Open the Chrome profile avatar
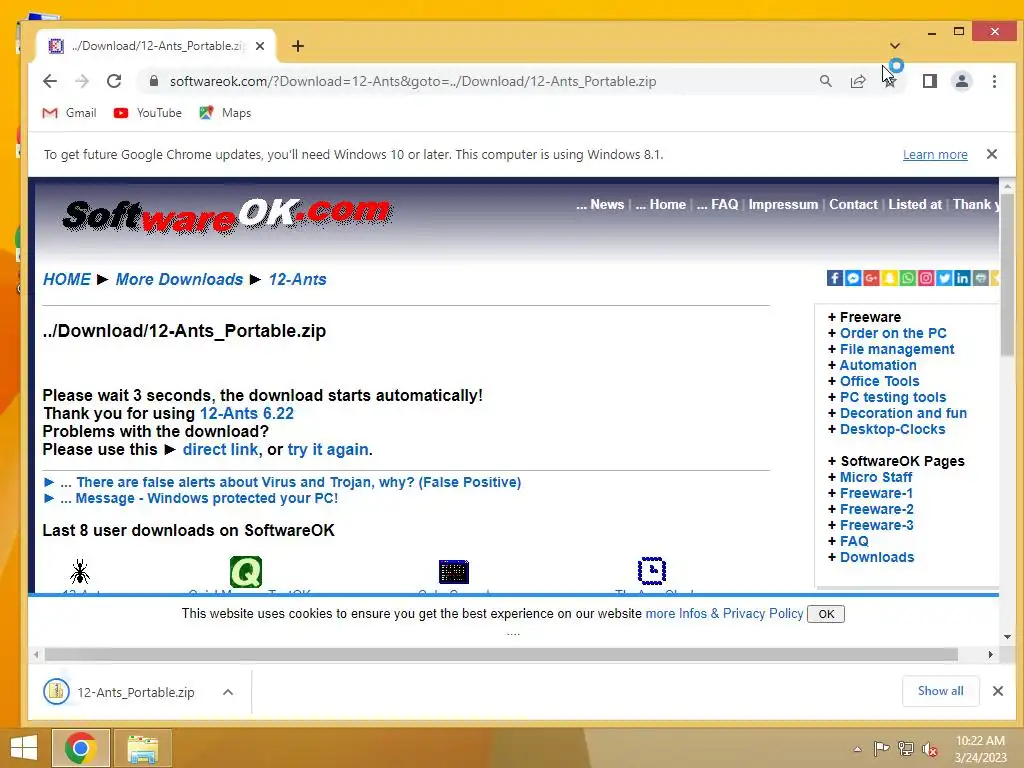 click(962, 81)
